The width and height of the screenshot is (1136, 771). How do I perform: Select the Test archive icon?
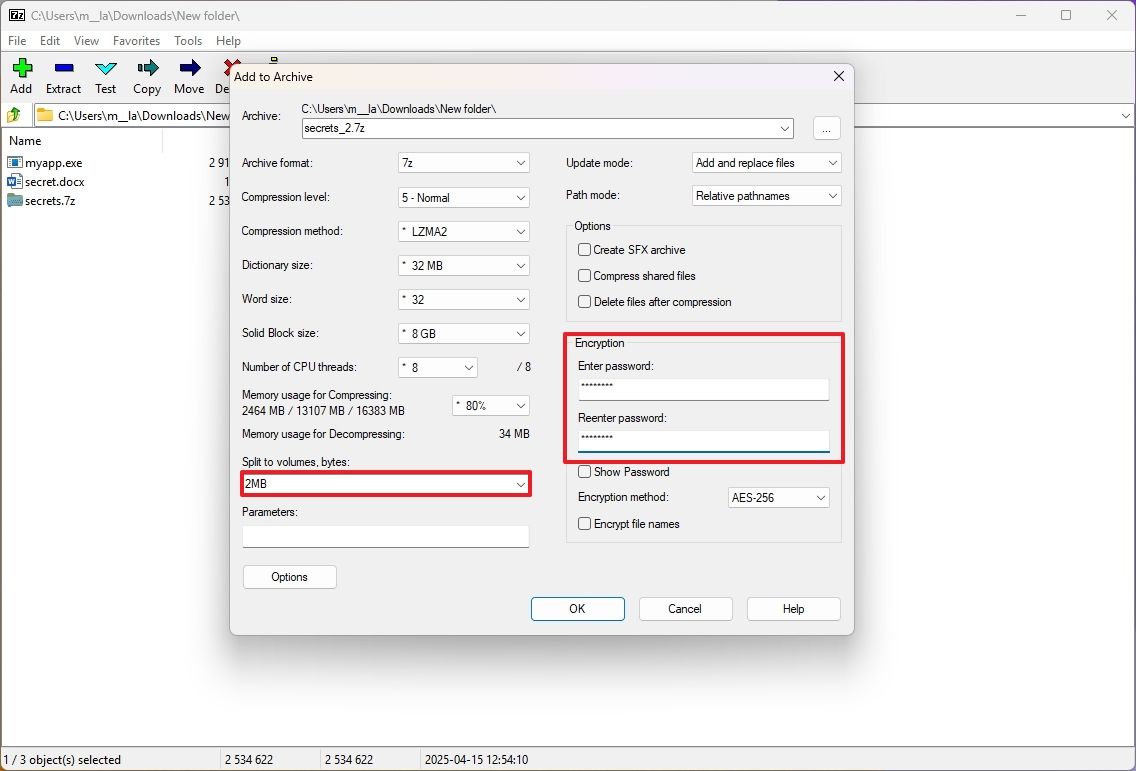105,75
